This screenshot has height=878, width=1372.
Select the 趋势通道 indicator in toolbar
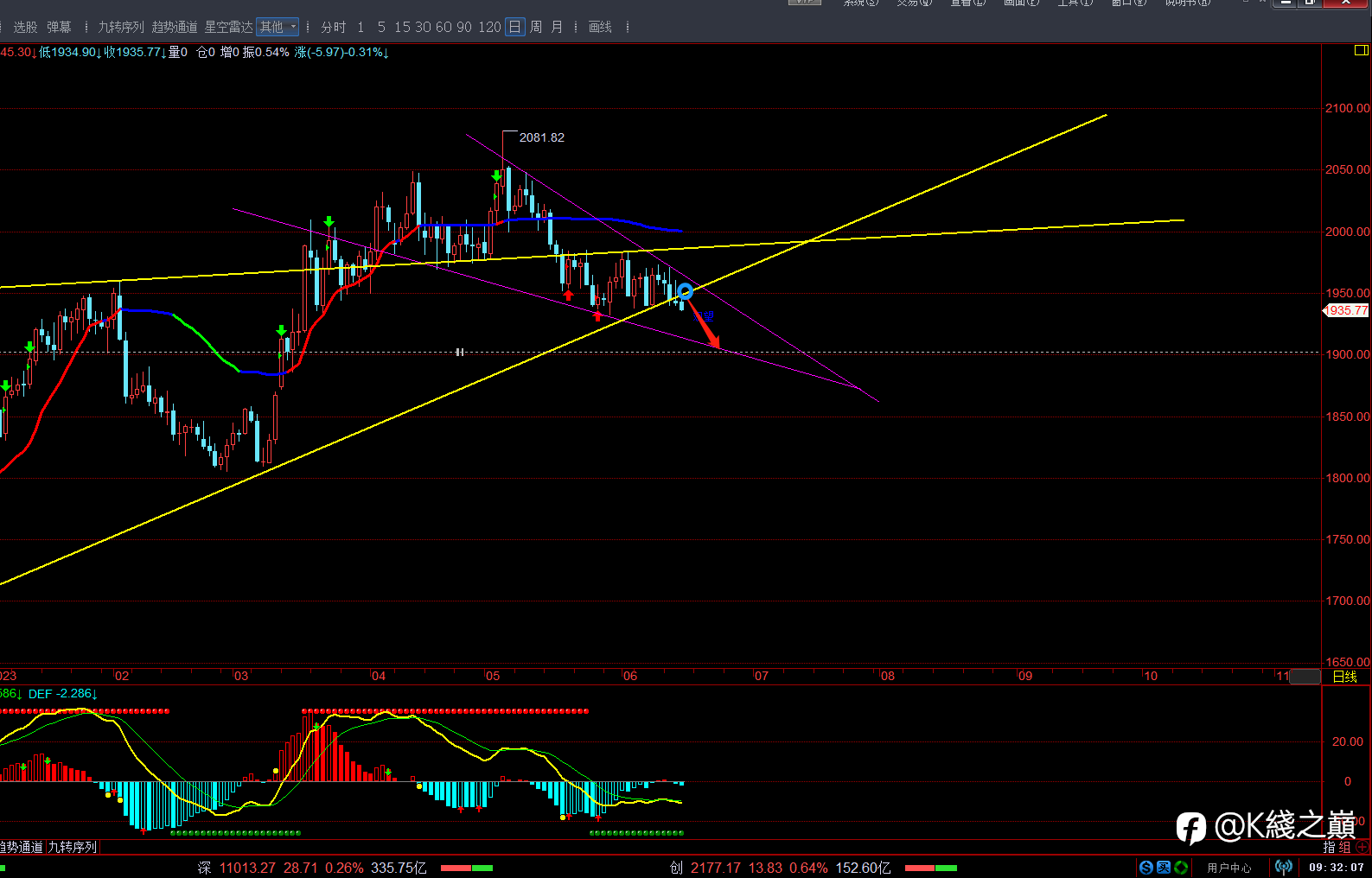pos(175,27)
